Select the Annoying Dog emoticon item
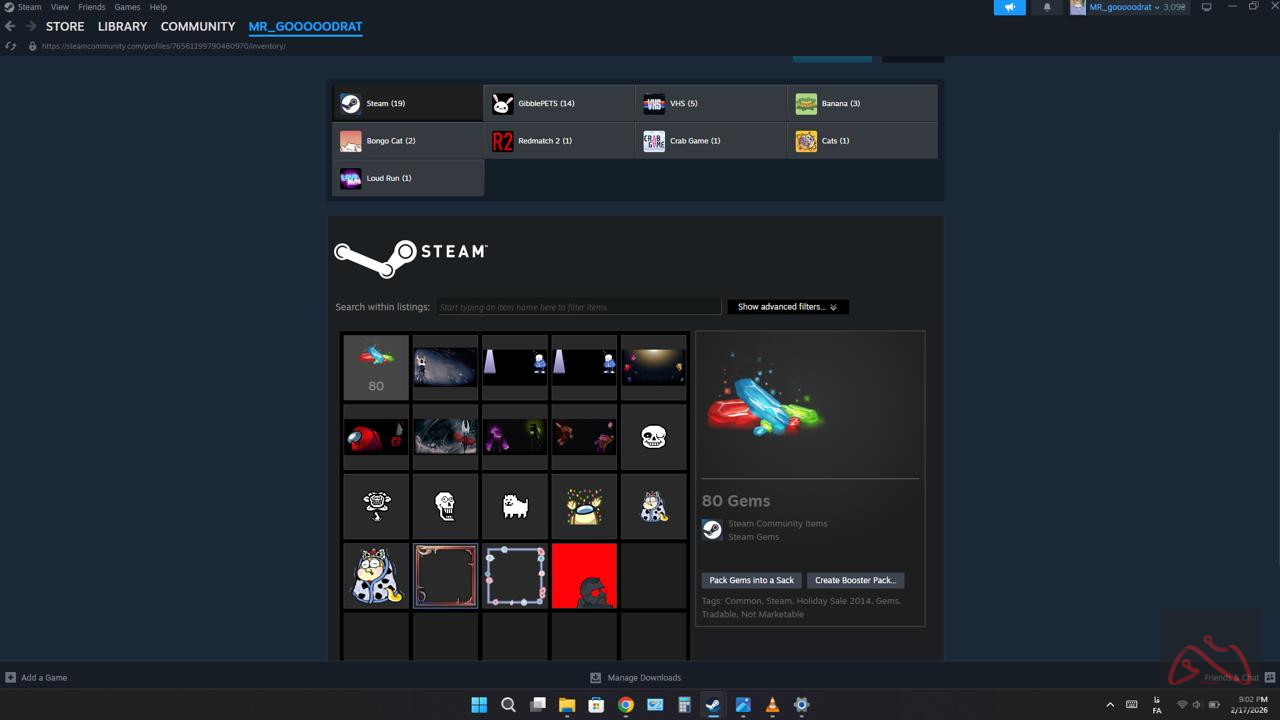The width and height of the screenshot is (1280, 720). pos(515,506)
